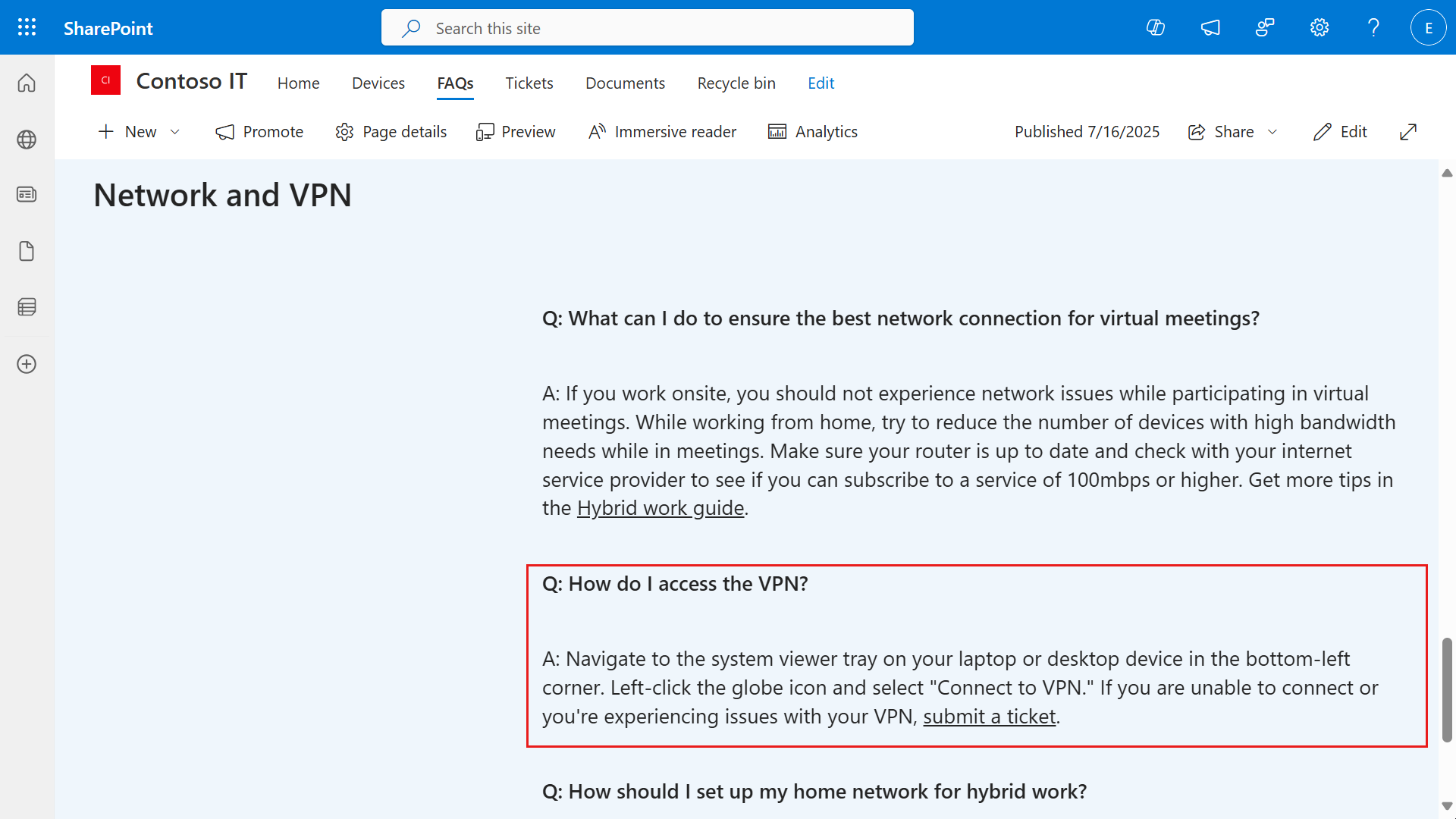Open the Help question mark

(x=1373, y=27)
